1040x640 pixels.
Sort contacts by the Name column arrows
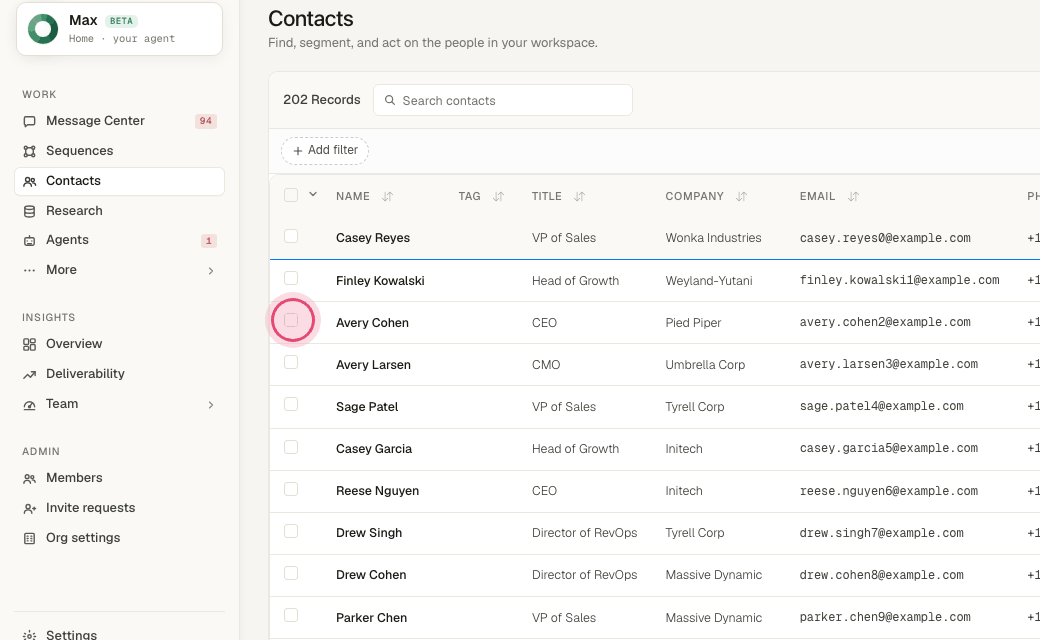click(387, 196)
